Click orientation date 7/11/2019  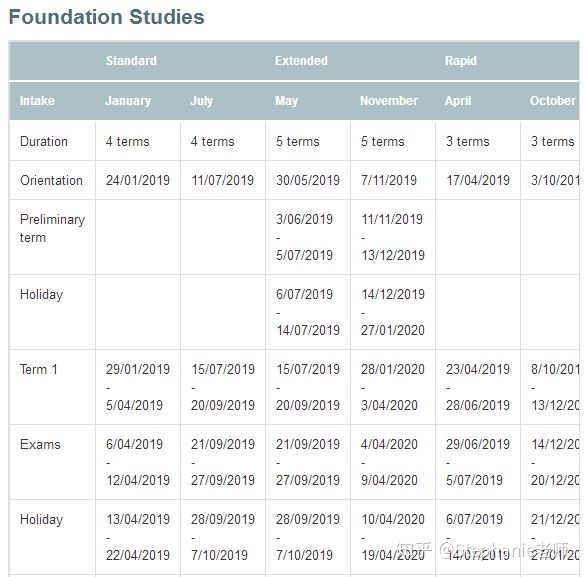tap(389, 180)
